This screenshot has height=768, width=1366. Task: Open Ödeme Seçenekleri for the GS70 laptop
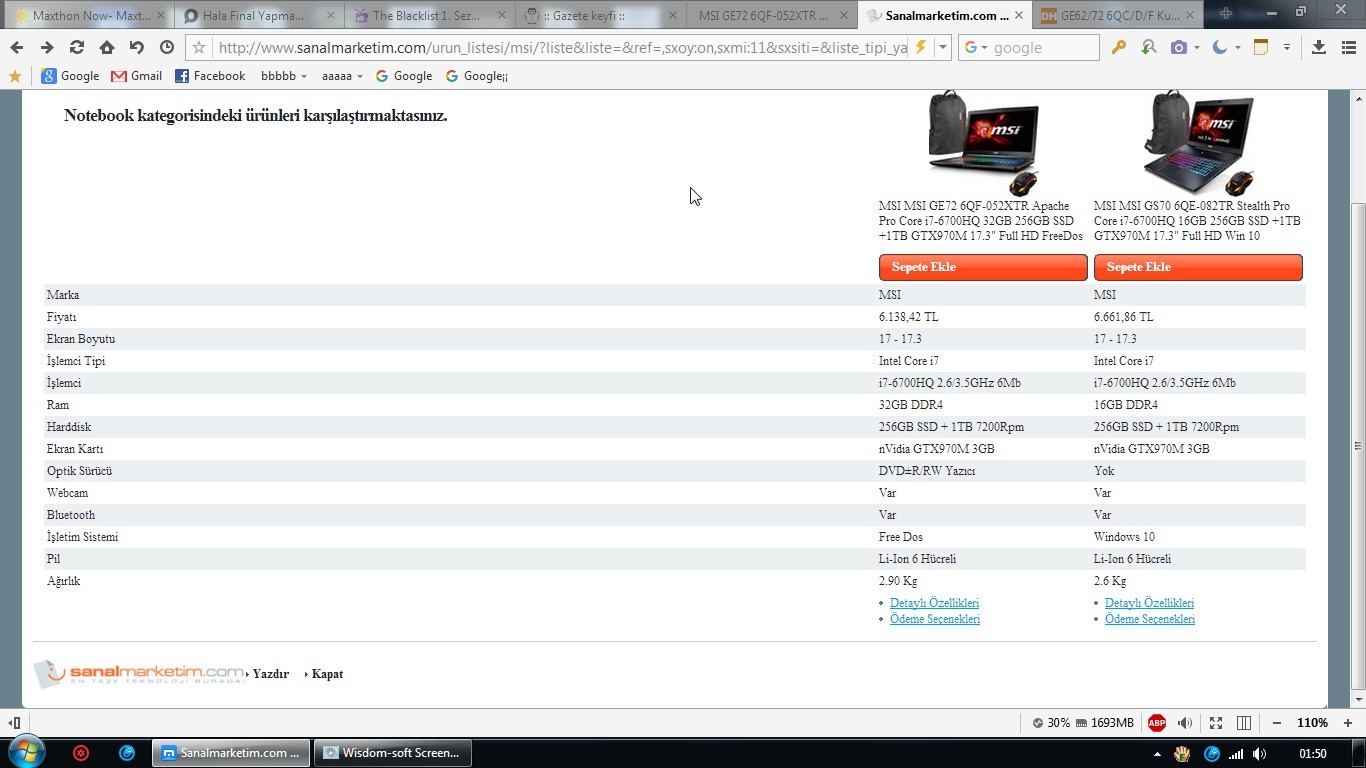pyautogui.click(x=1150, y=619)
